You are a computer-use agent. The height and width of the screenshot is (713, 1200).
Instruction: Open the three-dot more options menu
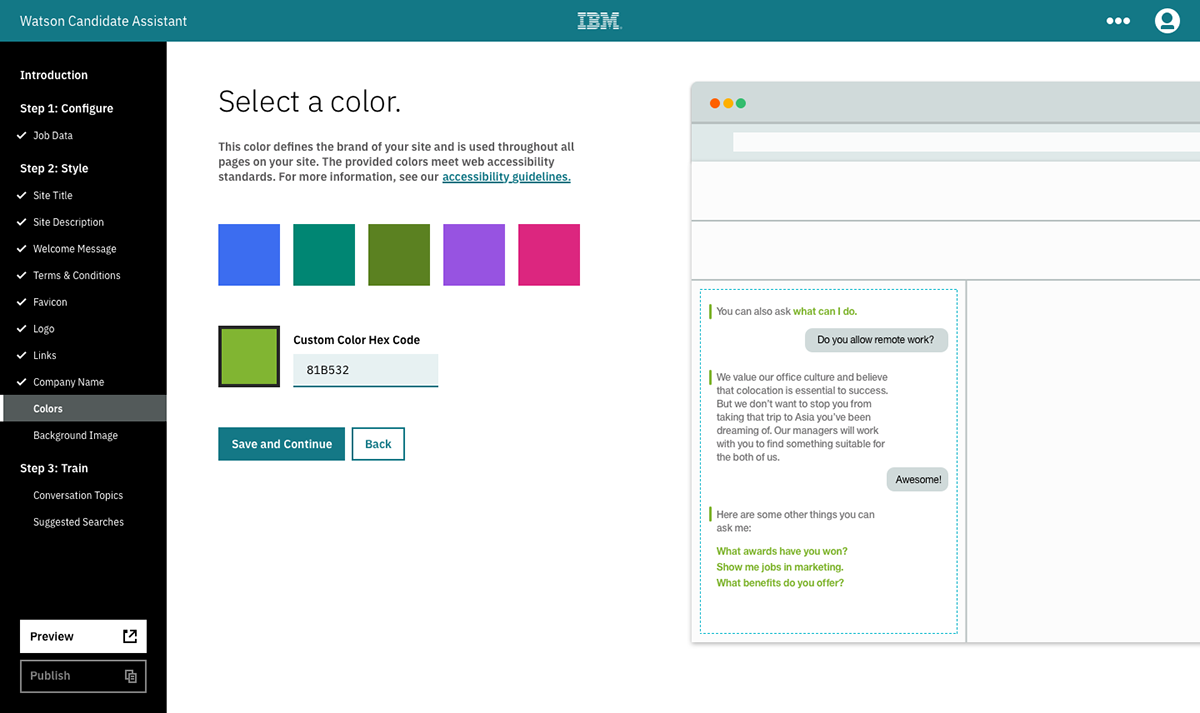coord(1118,21)
